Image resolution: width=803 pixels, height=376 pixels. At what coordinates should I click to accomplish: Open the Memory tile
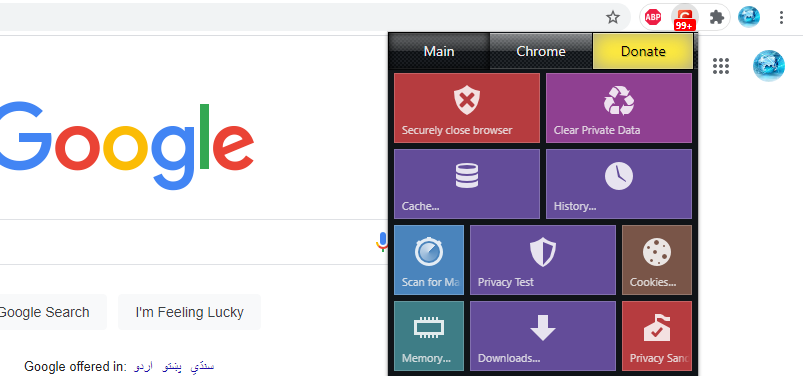[429, 336]
